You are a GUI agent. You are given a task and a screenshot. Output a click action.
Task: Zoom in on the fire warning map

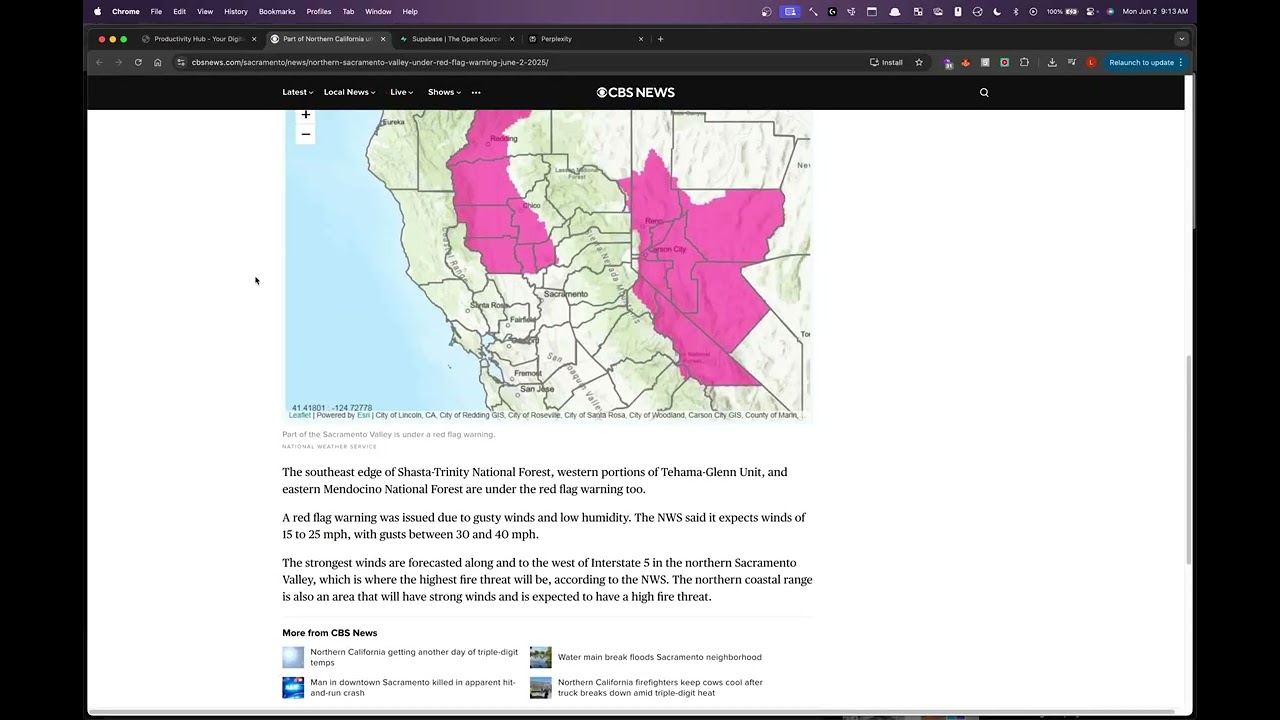[x=305, y=116]
